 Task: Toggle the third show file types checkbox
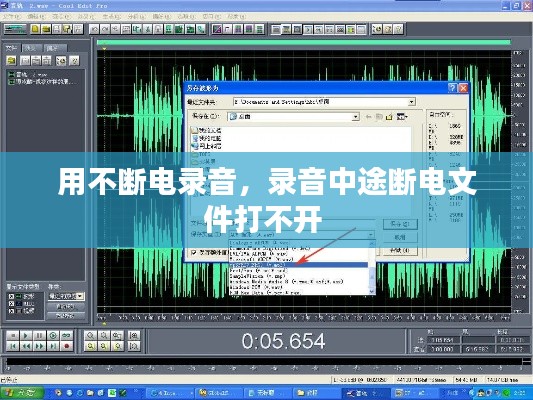[11, 311]
